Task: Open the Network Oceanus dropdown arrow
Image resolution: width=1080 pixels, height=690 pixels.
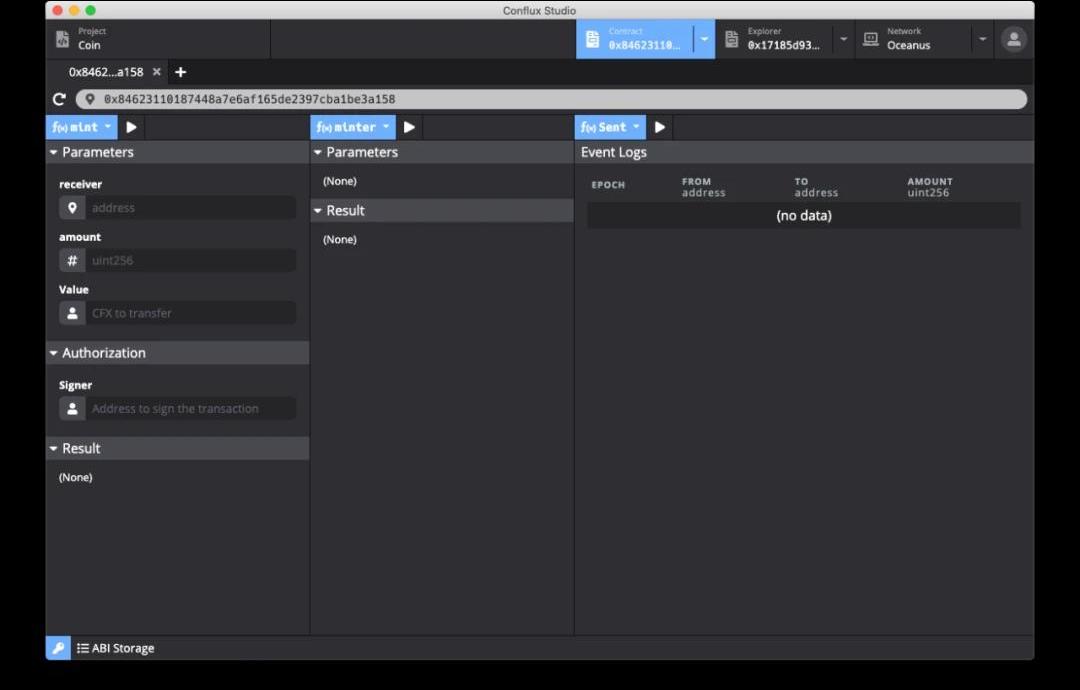Action: click(x=983, y=39)
